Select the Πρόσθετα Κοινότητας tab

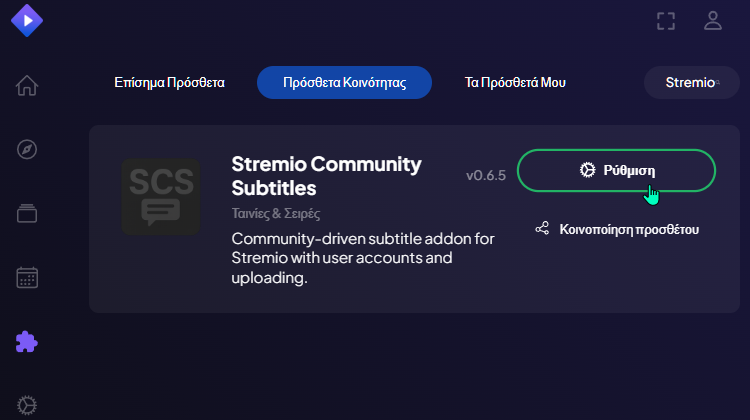pyautogui.click(x=344, y=83)
